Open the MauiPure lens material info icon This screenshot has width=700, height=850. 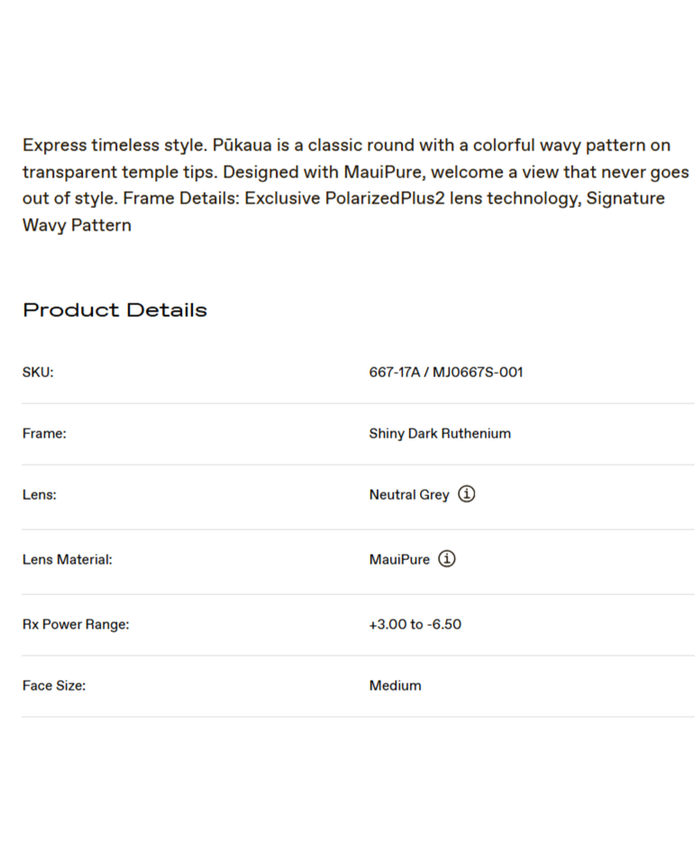447,559
